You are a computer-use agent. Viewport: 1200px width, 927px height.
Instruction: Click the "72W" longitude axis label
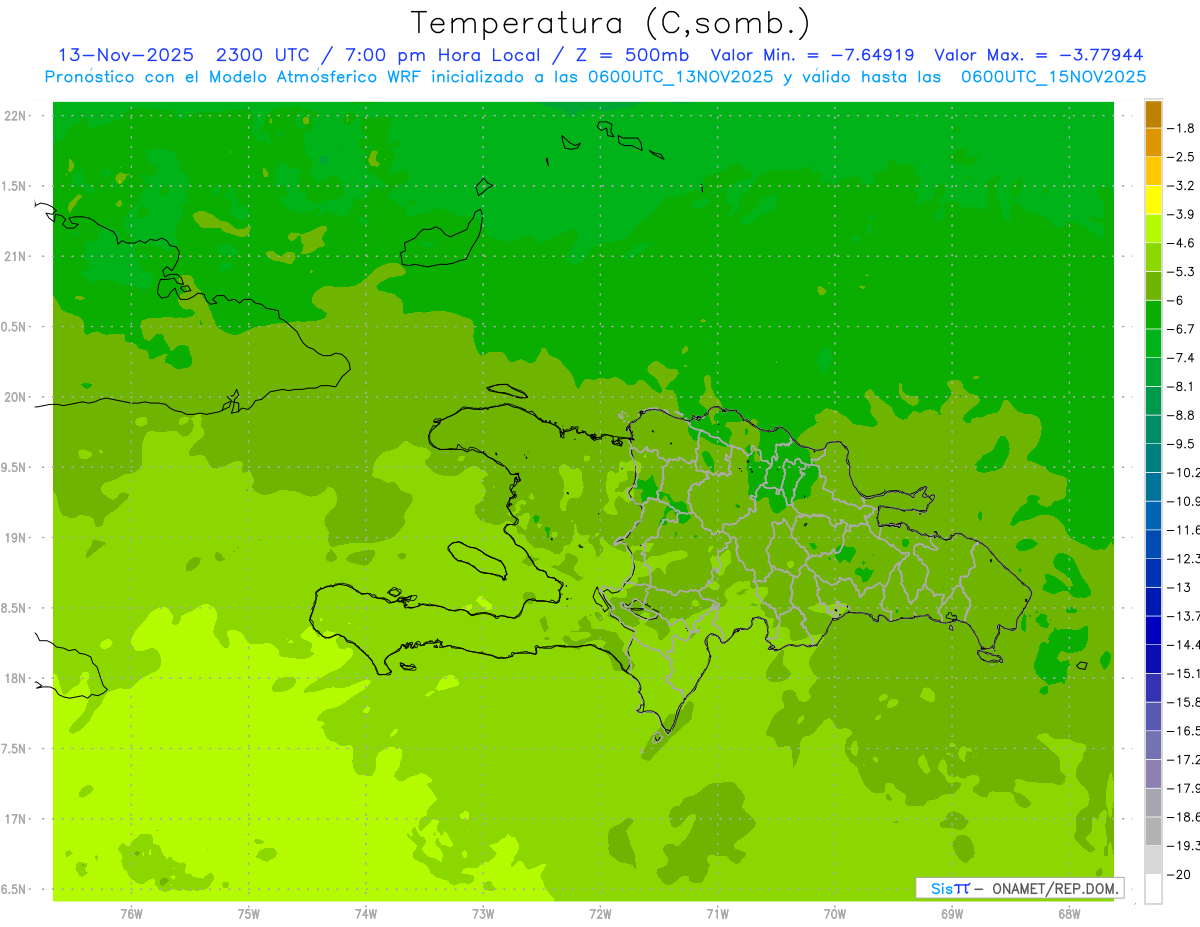coord(601,914)
